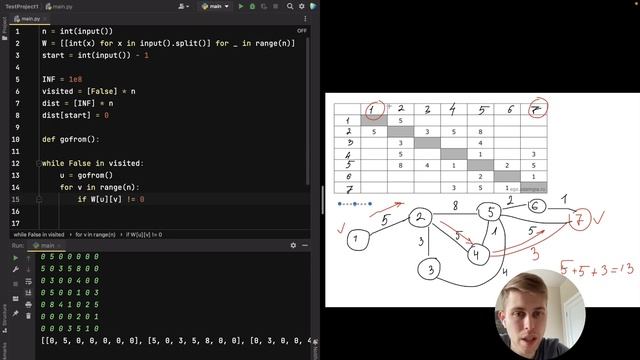Open IDE settings gear in top toolbar
This screenshot has width=640, height=360.
point(302,7)
